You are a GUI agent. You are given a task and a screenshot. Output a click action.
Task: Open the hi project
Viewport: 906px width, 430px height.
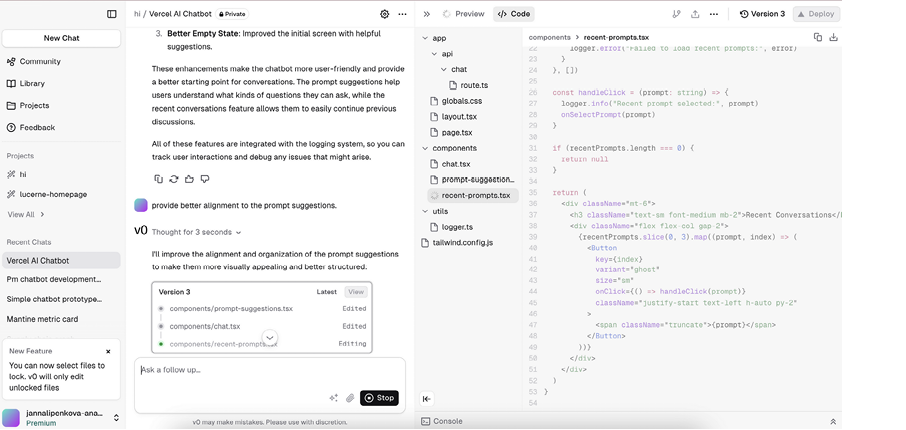[x=17, y=174]
